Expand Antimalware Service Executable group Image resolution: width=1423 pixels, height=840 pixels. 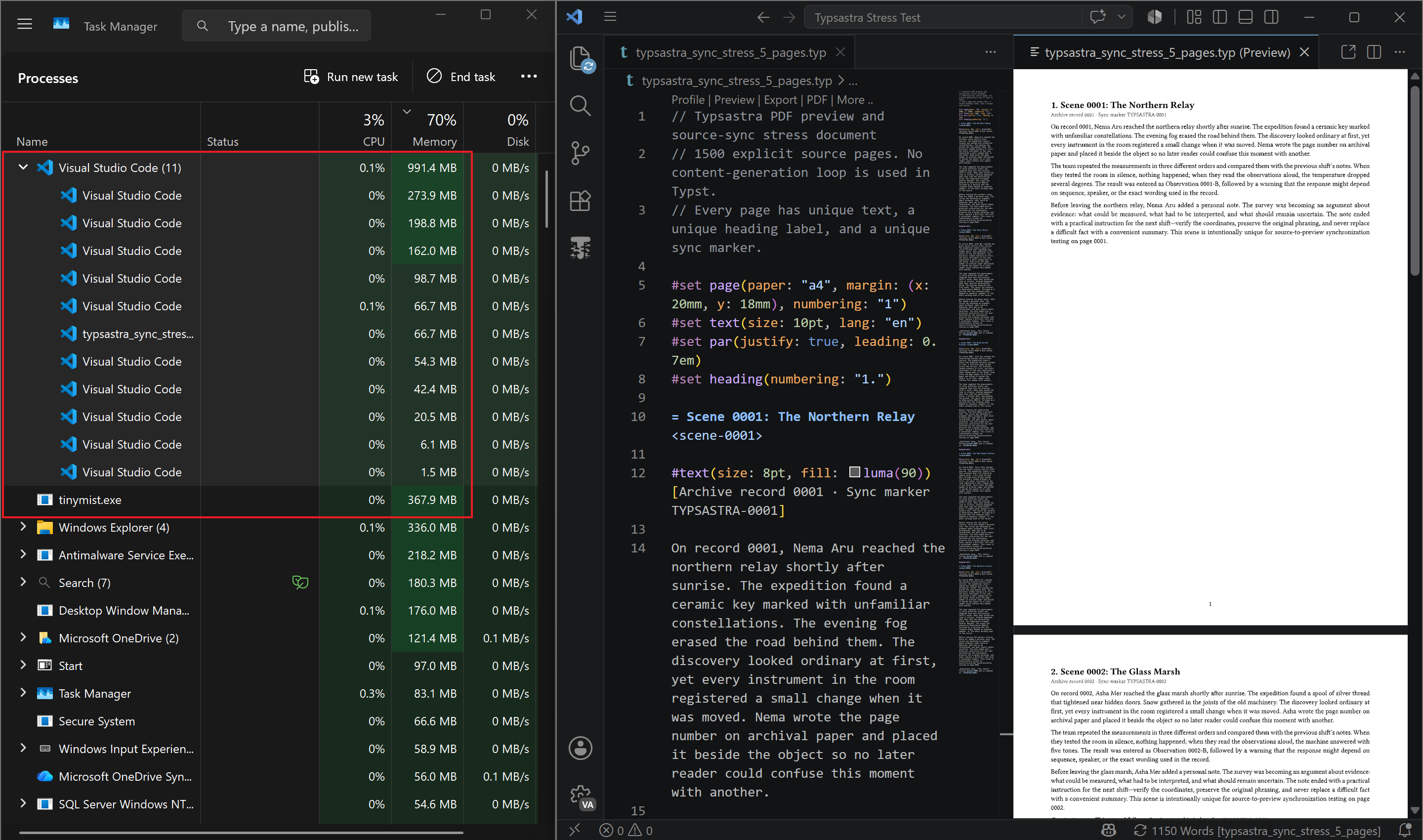pos(23,554)
